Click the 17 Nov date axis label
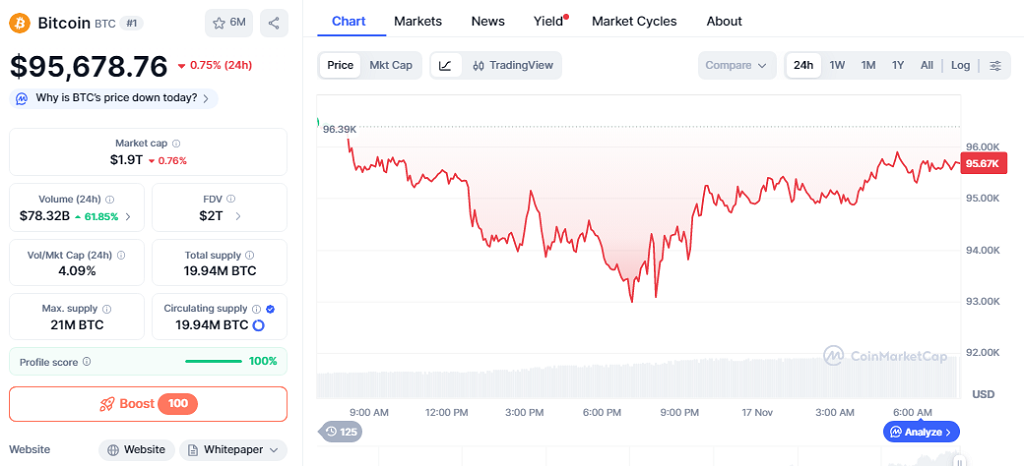The width and height of the screenshot is (1024, 466). 757,412
